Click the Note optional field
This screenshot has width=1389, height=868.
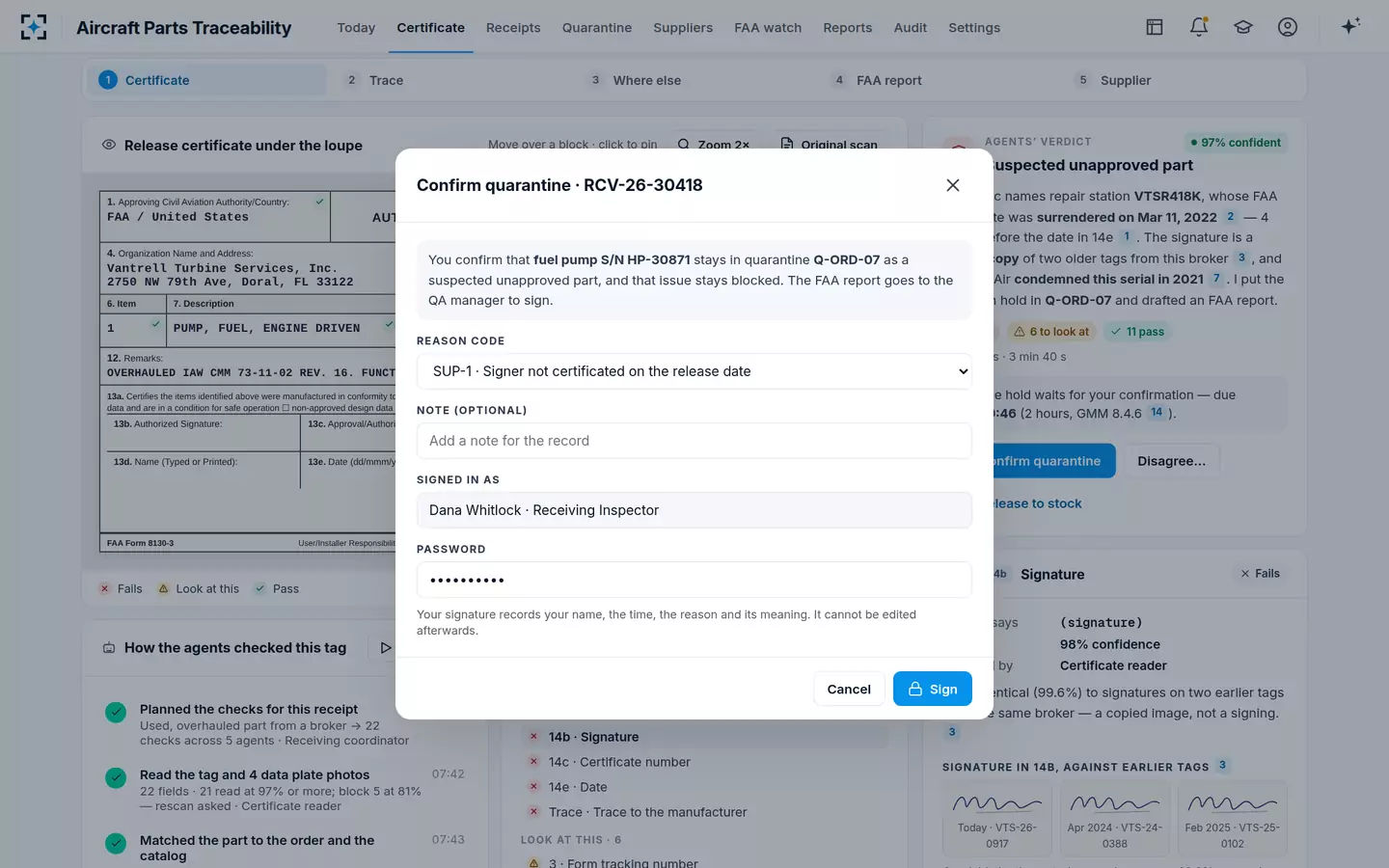[x=694, y=441]
